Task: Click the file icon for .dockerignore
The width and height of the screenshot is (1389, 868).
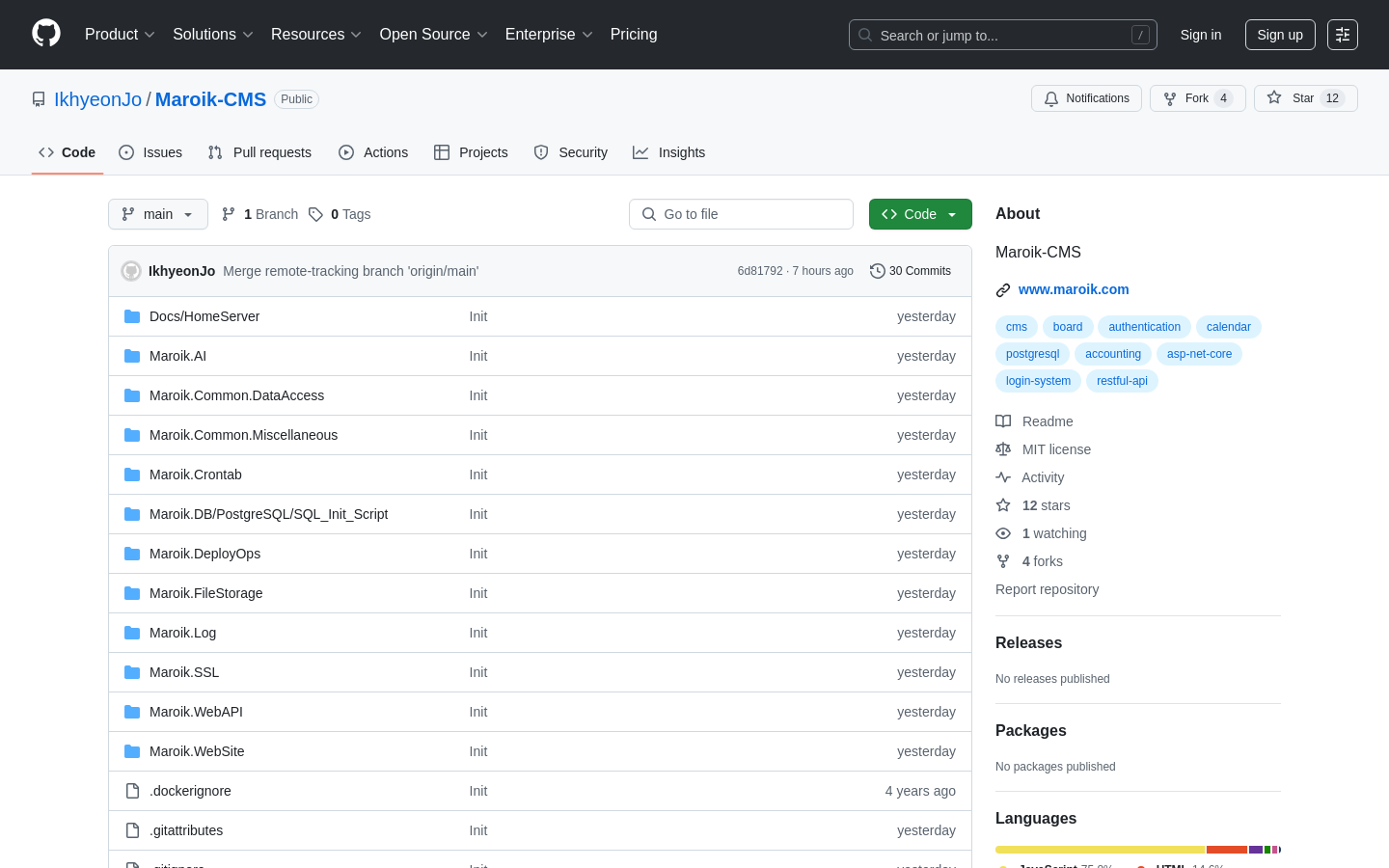Action: pyautogui.click(x=132, y=791)
